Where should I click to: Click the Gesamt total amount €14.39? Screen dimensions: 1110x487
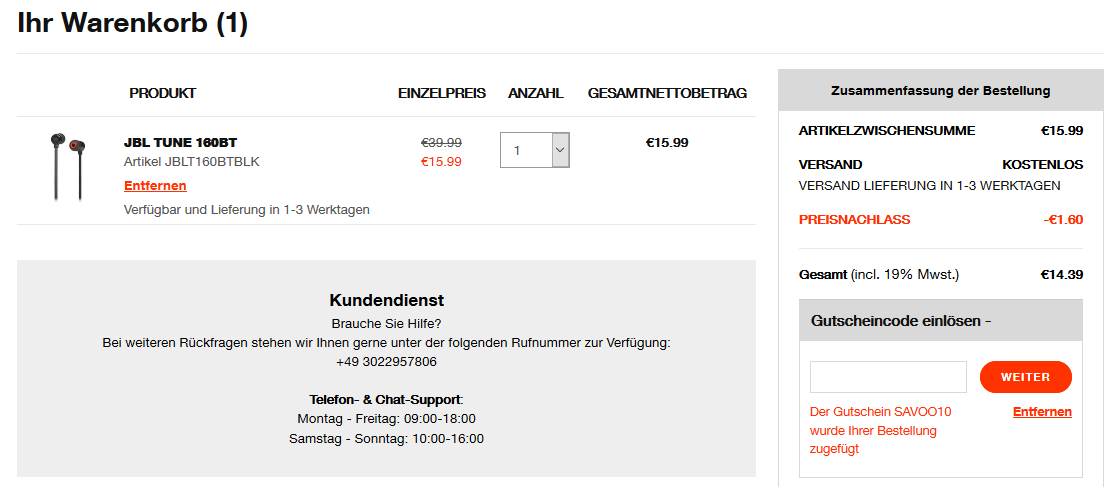1061,274
